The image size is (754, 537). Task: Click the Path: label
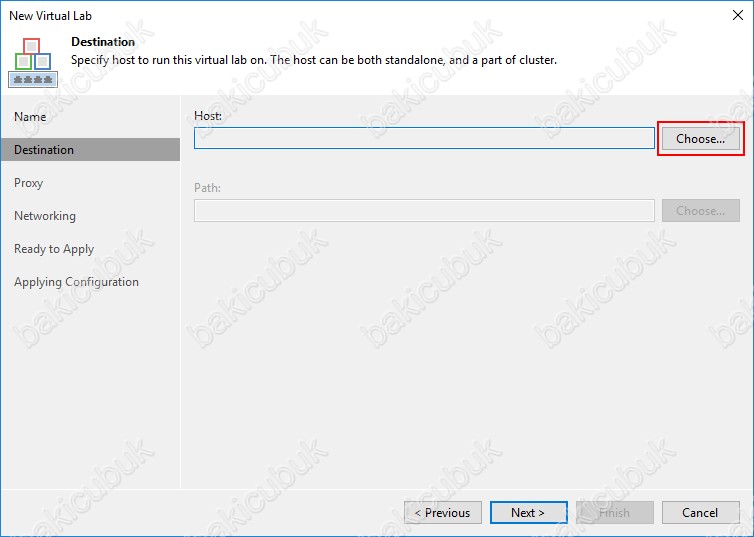coord(207,188)
